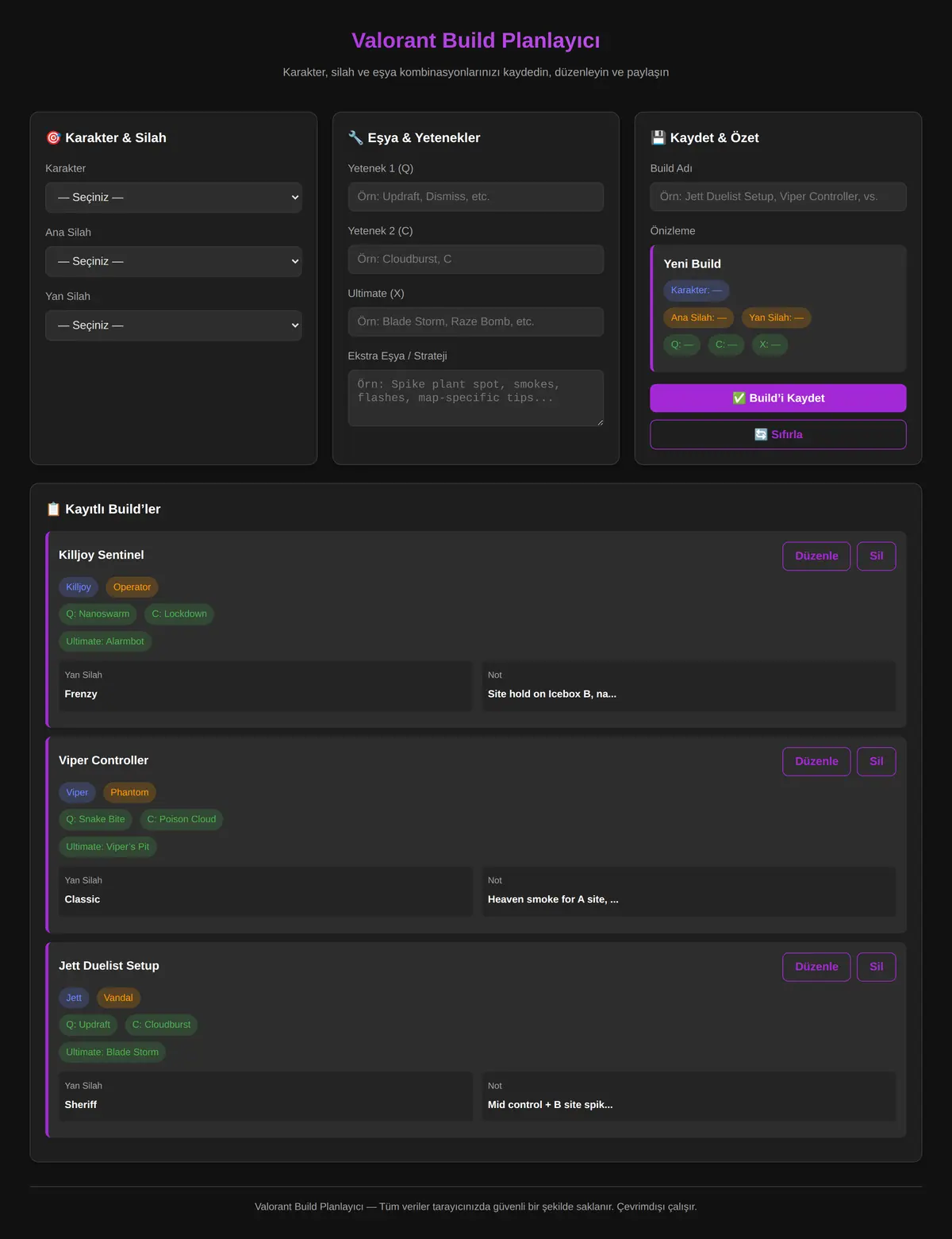This screenshot has width=952, height=1239.
Task: Click Düzenle on Viper Controller build
Action: point(816,761)
